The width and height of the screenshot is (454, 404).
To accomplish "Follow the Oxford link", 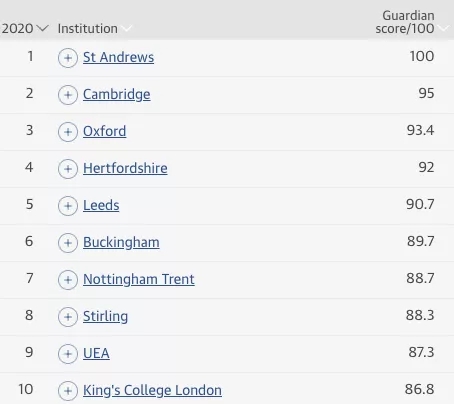I will click(105, 131).
